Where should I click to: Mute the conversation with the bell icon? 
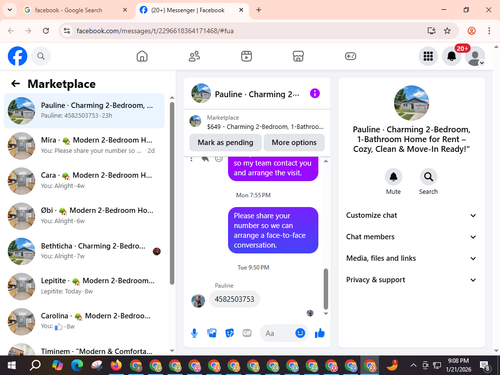point(393,177)
